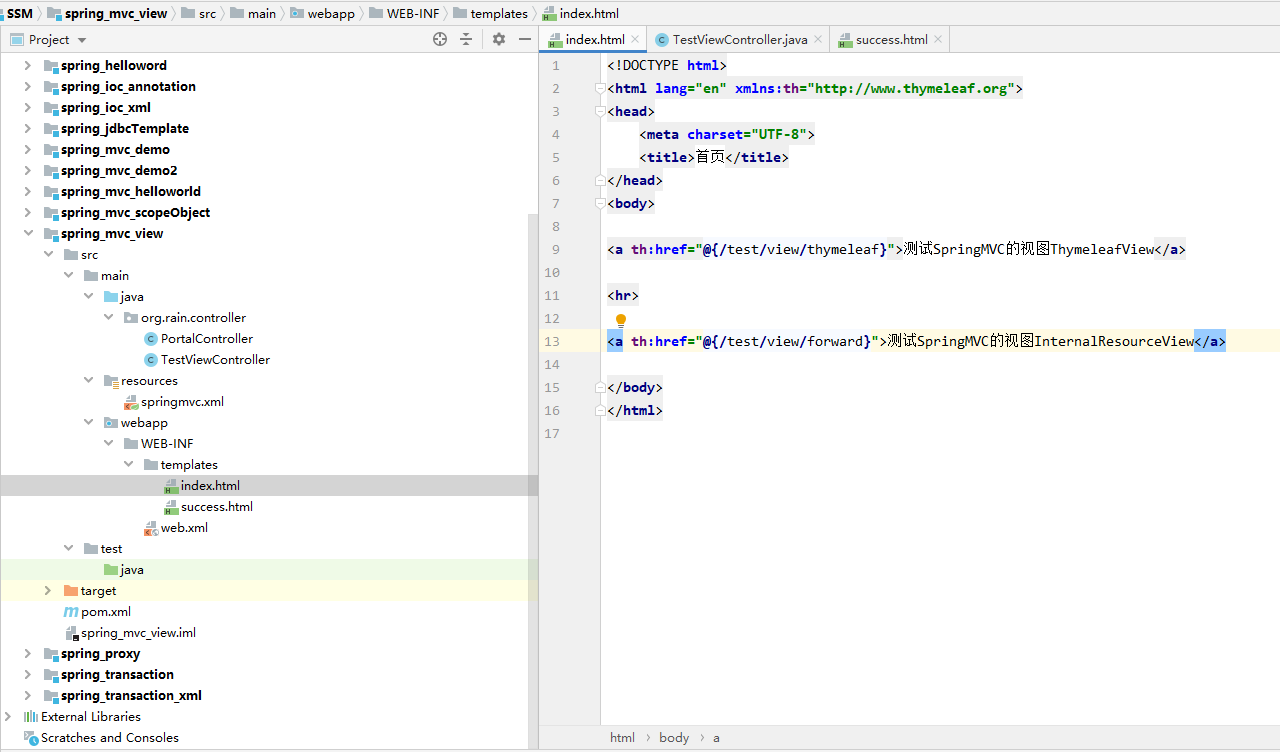1280x752 pixels.
Task: Click SSM in the navigation breadcrumb
Action: [19, 13]
